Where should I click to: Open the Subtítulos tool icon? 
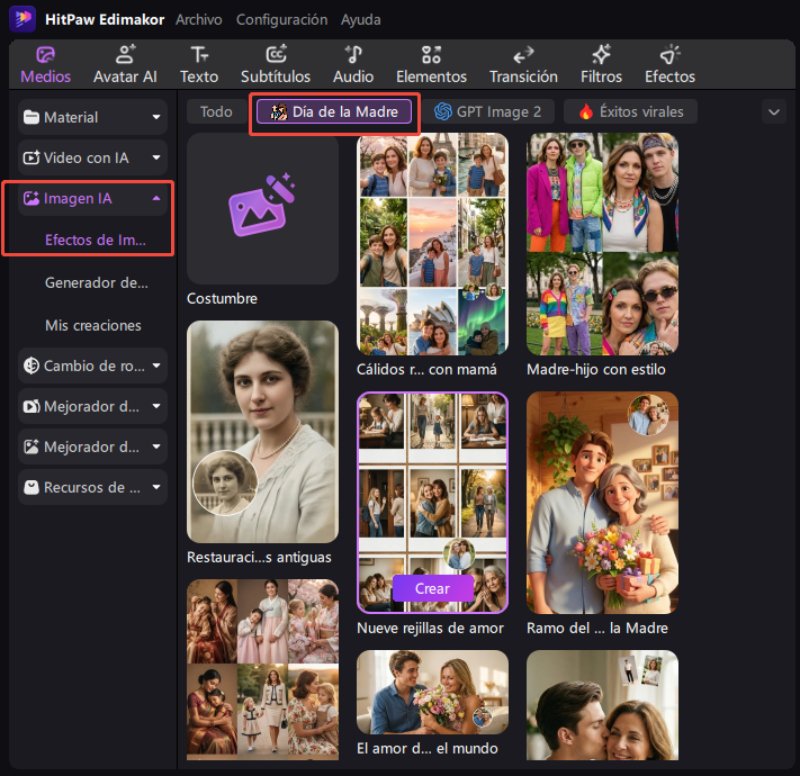(276, 55)
